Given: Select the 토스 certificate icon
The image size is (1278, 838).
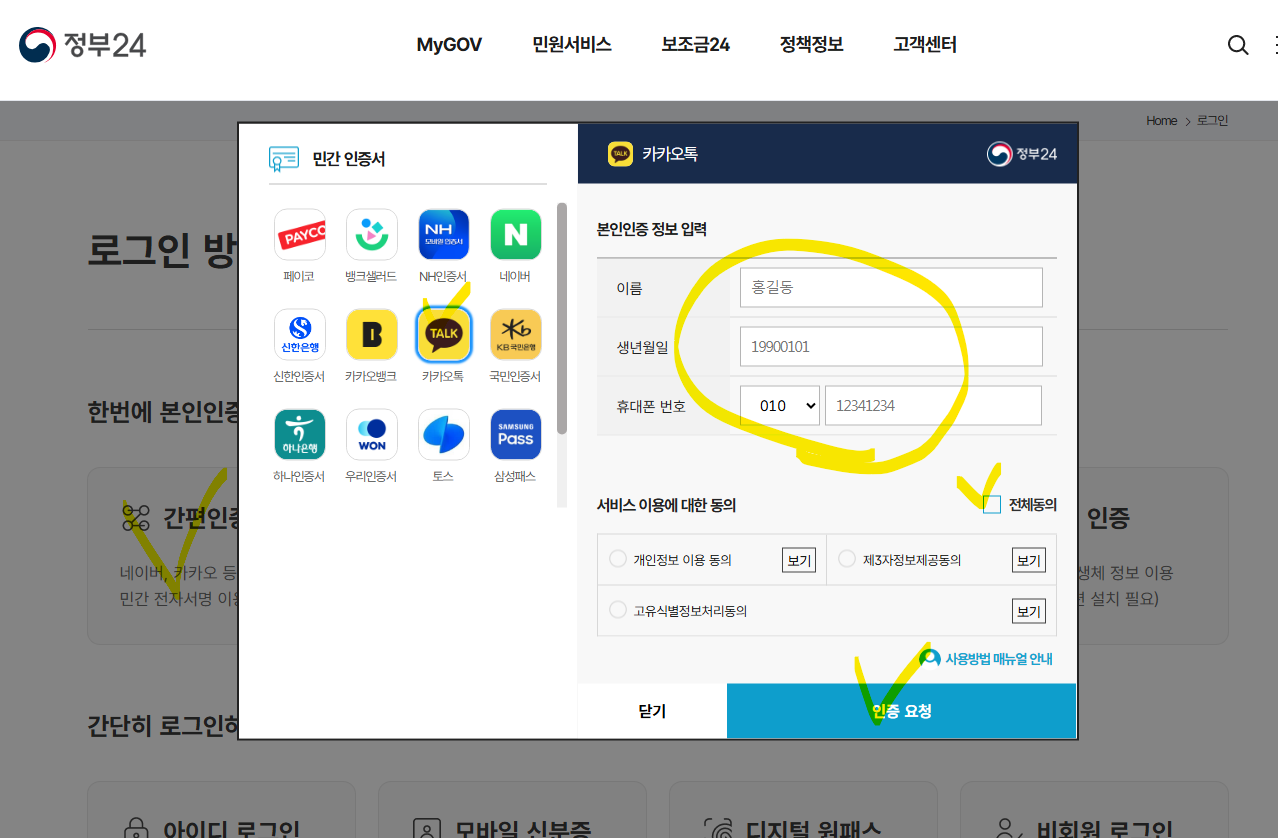Looking at the screenshot, I should [443, 434].
